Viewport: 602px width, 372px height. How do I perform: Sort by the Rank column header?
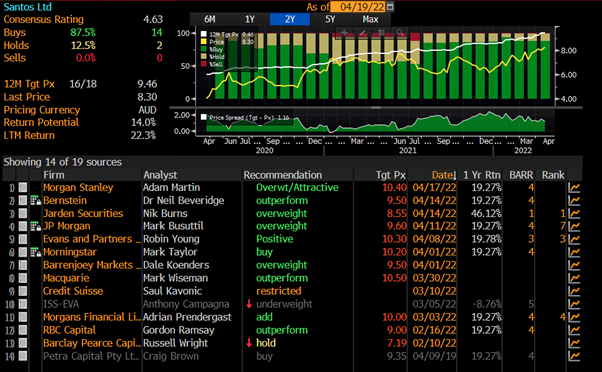point(553,175)
